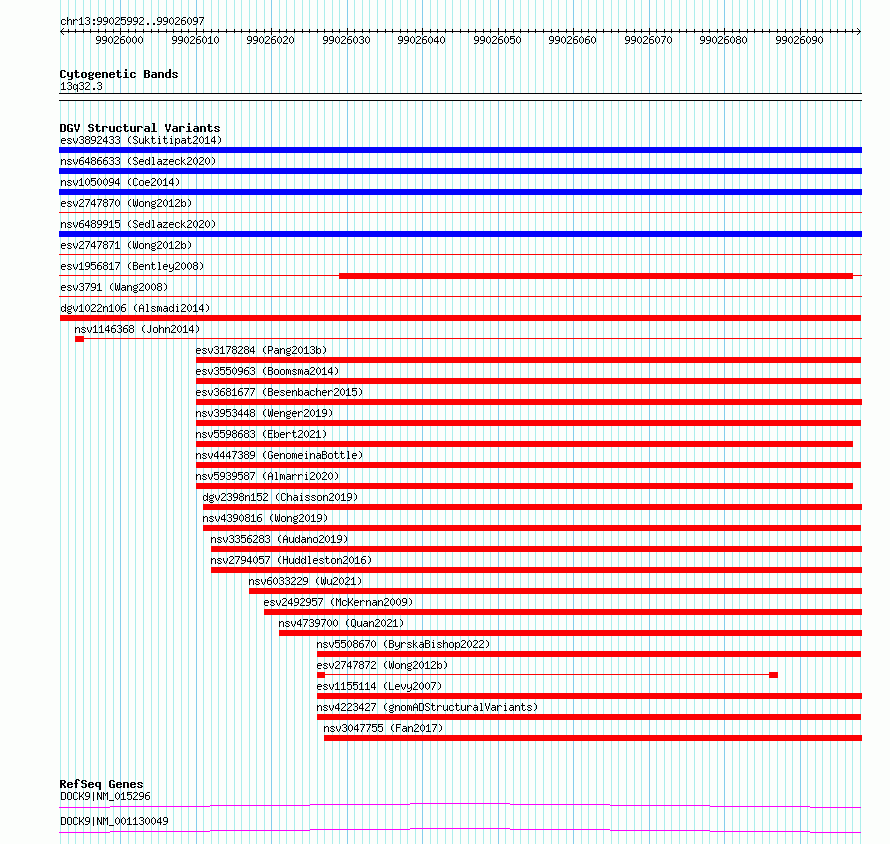890x844 pixels.
Task: Click the Cytogenetic Bands track heading
Action: pyautogui.click(x=119, y=74)
